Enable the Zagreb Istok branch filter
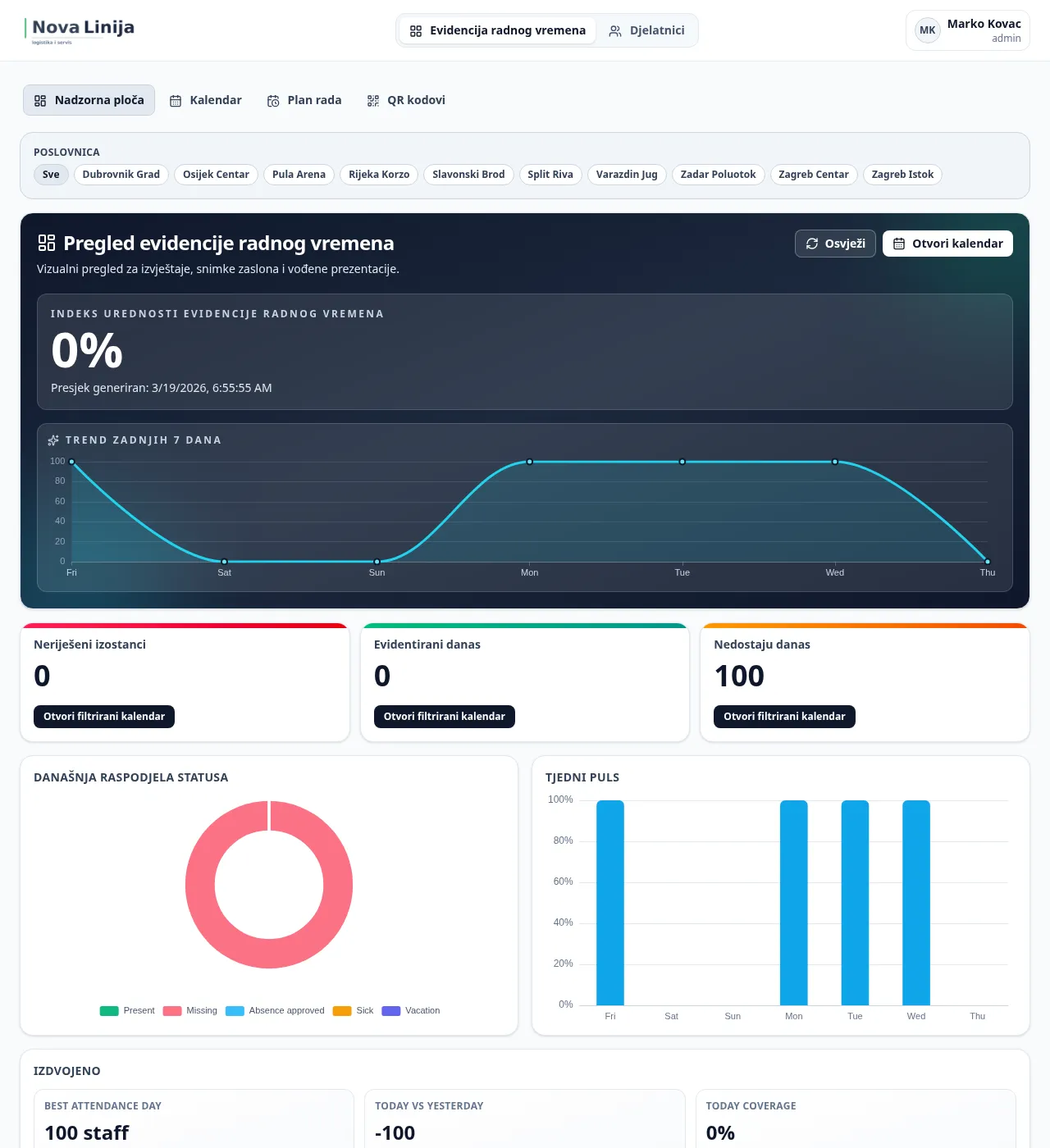This screenshot has width=1050, height=1148. point(902,175)
